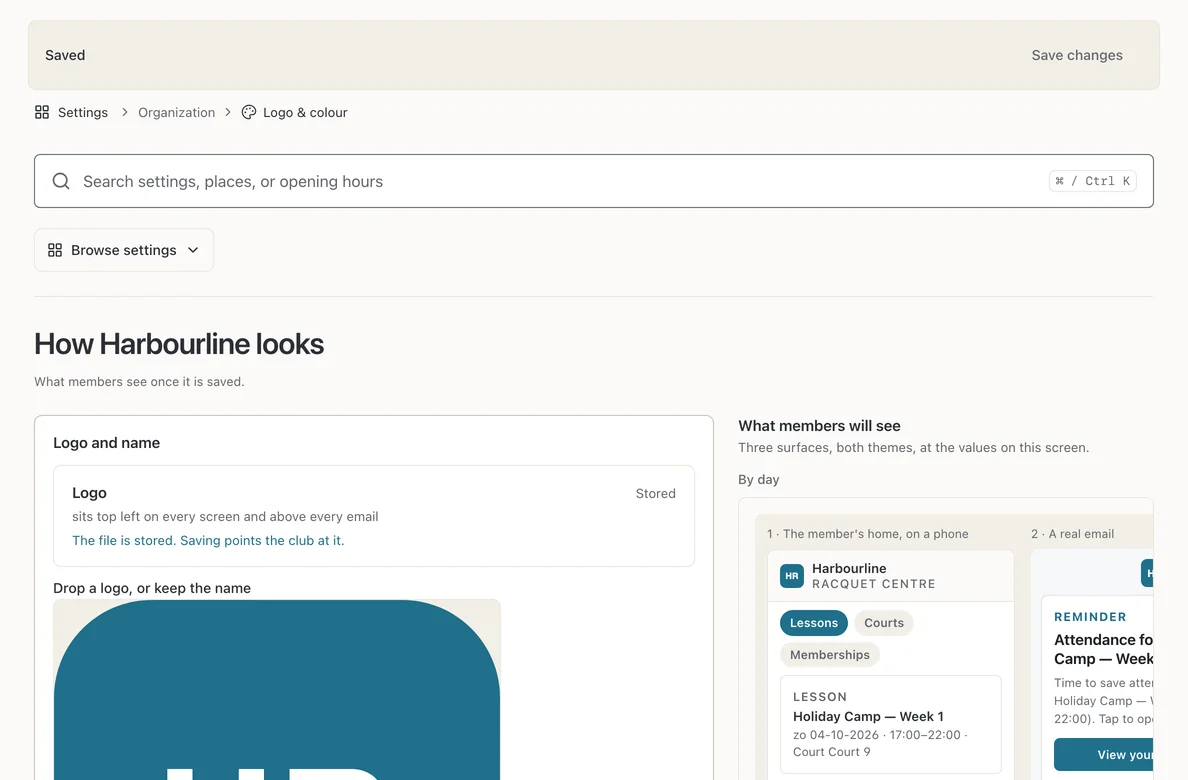Click the HR badge in the phone preview
The image size is (1188, 780).
792,576
